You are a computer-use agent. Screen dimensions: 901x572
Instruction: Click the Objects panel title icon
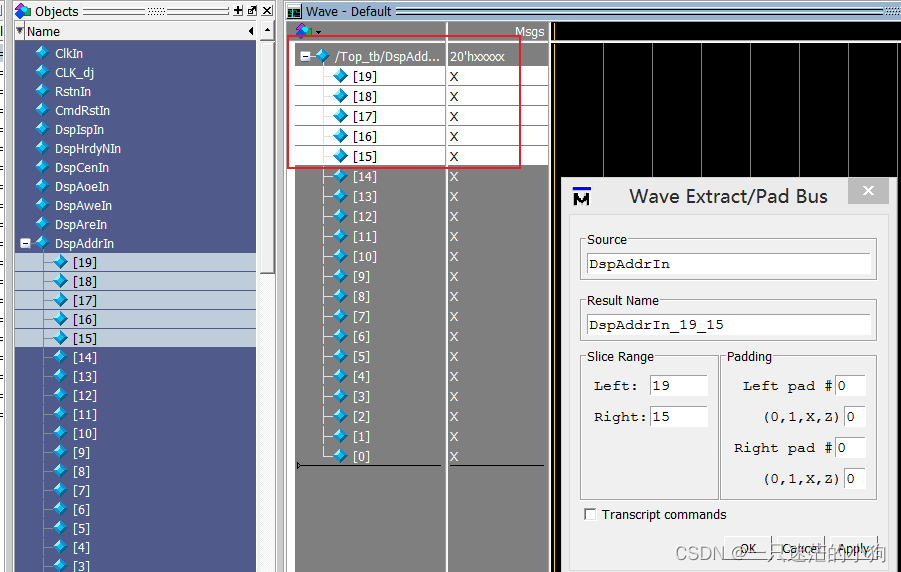(23, 10)
